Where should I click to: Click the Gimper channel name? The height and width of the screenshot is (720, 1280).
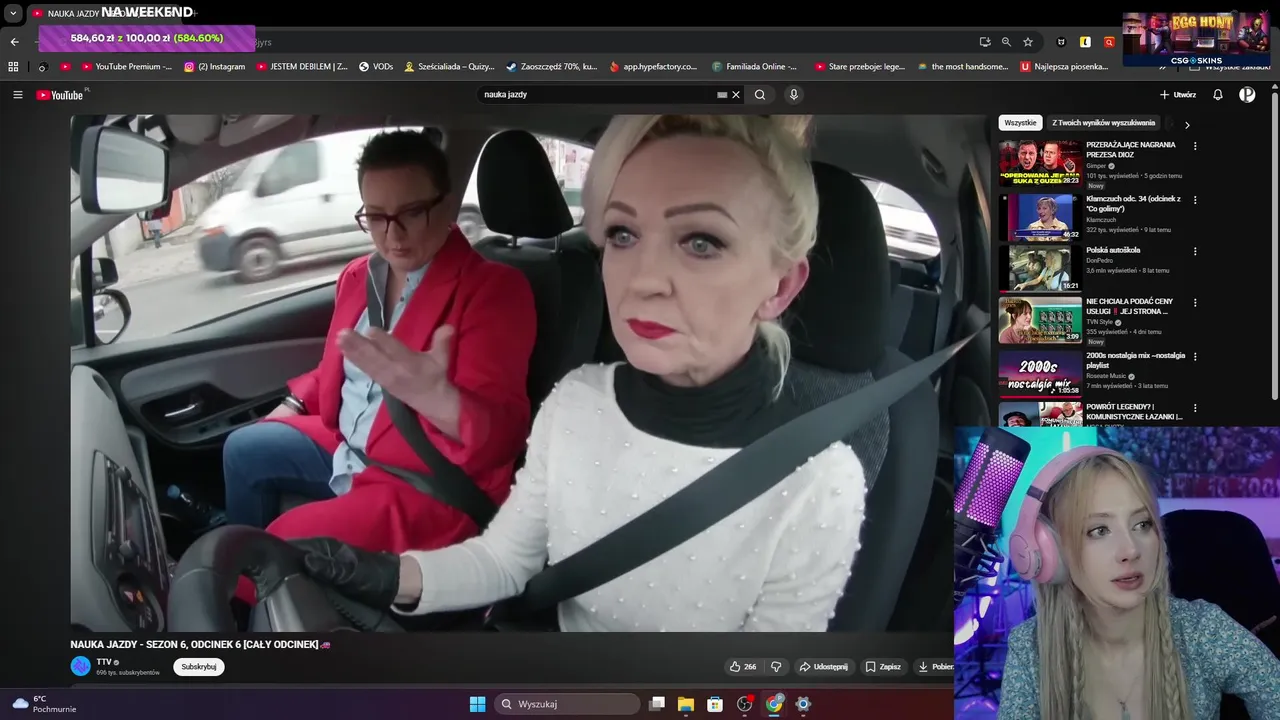(x=1096, y=166)
